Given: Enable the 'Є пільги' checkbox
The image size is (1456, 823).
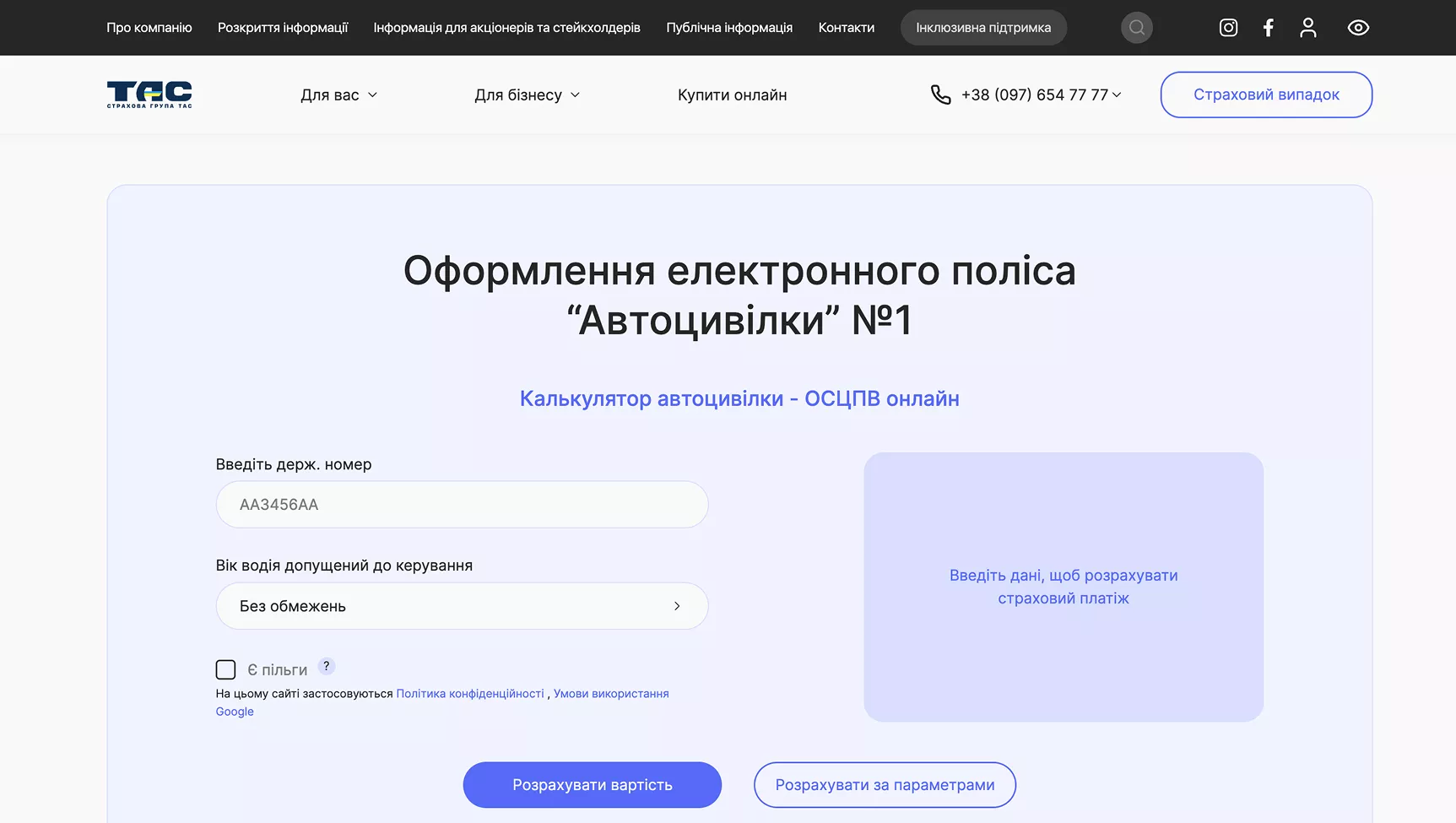Looking at the screenshot, I should click(x=225, y=669).
